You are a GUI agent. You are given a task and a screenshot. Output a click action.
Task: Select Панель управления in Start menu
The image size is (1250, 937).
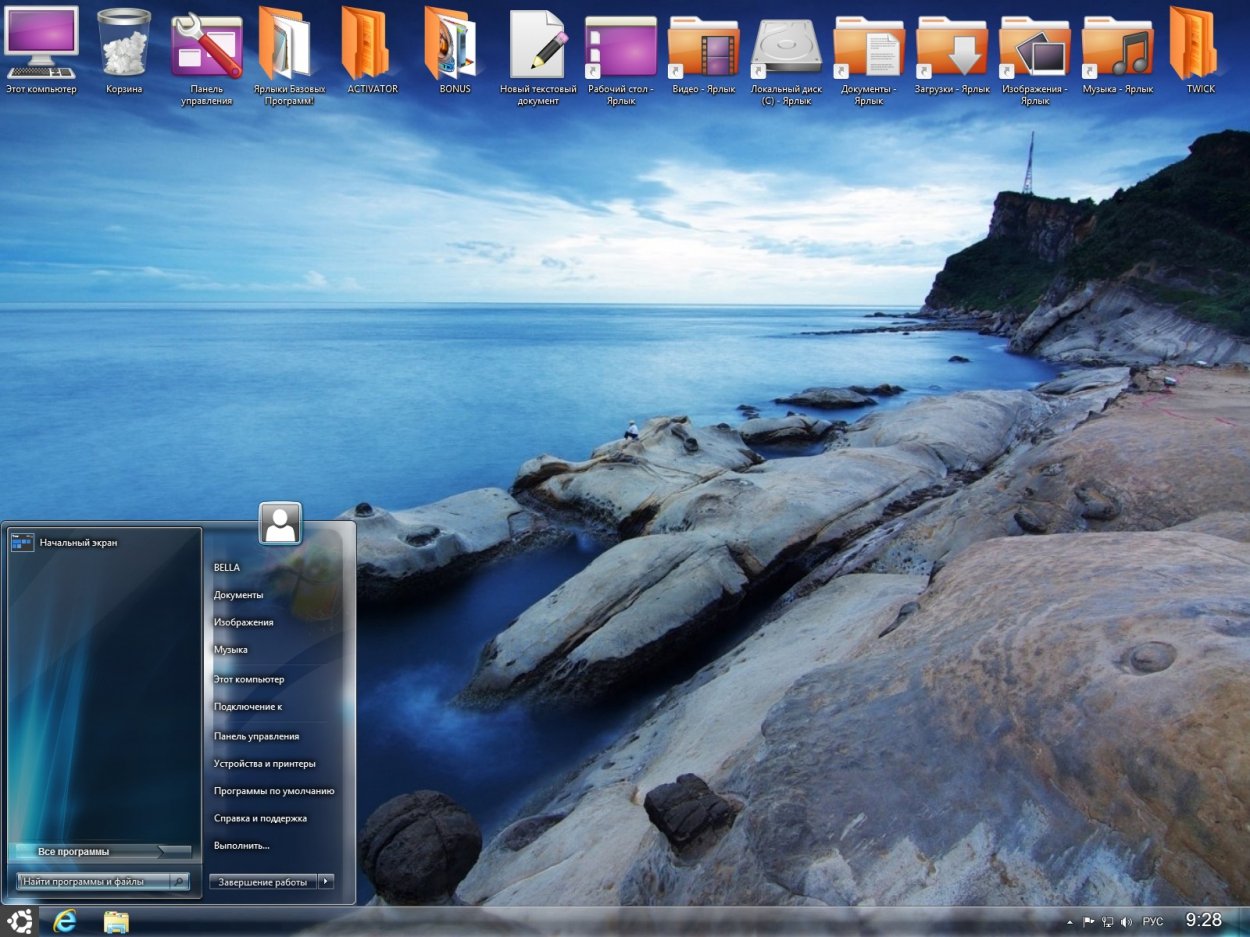point(256,736)
